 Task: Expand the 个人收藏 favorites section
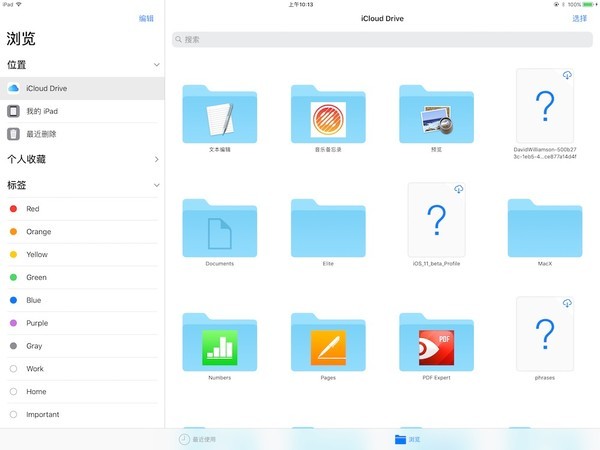point(157,159)
